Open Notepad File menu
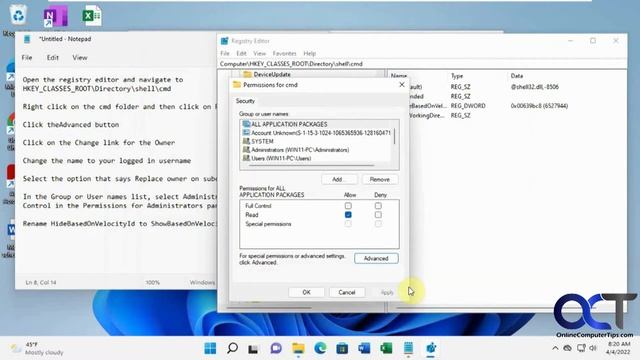Screen dimensions: 640x360 [x=27, y=58]
